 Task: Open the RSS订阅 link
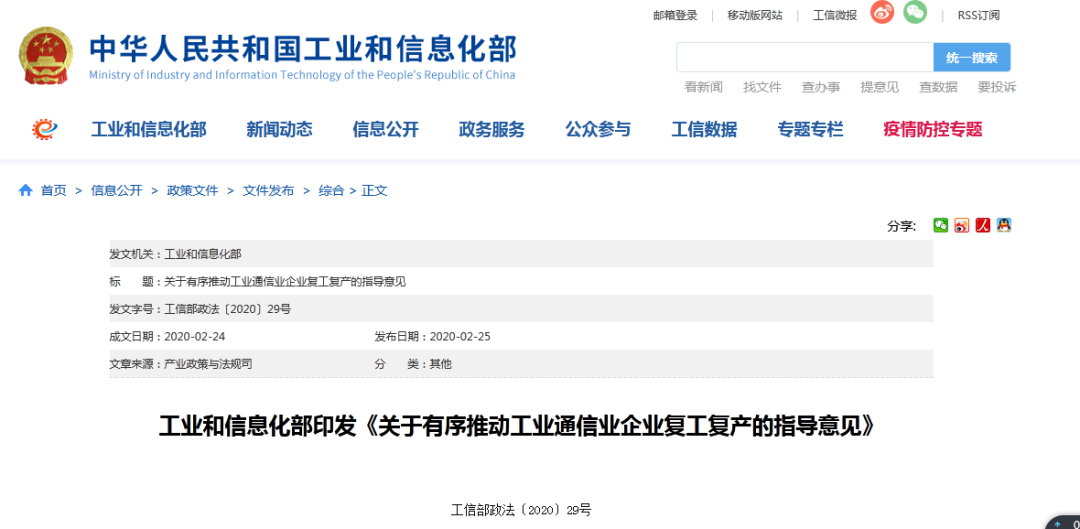click(978, 15)
